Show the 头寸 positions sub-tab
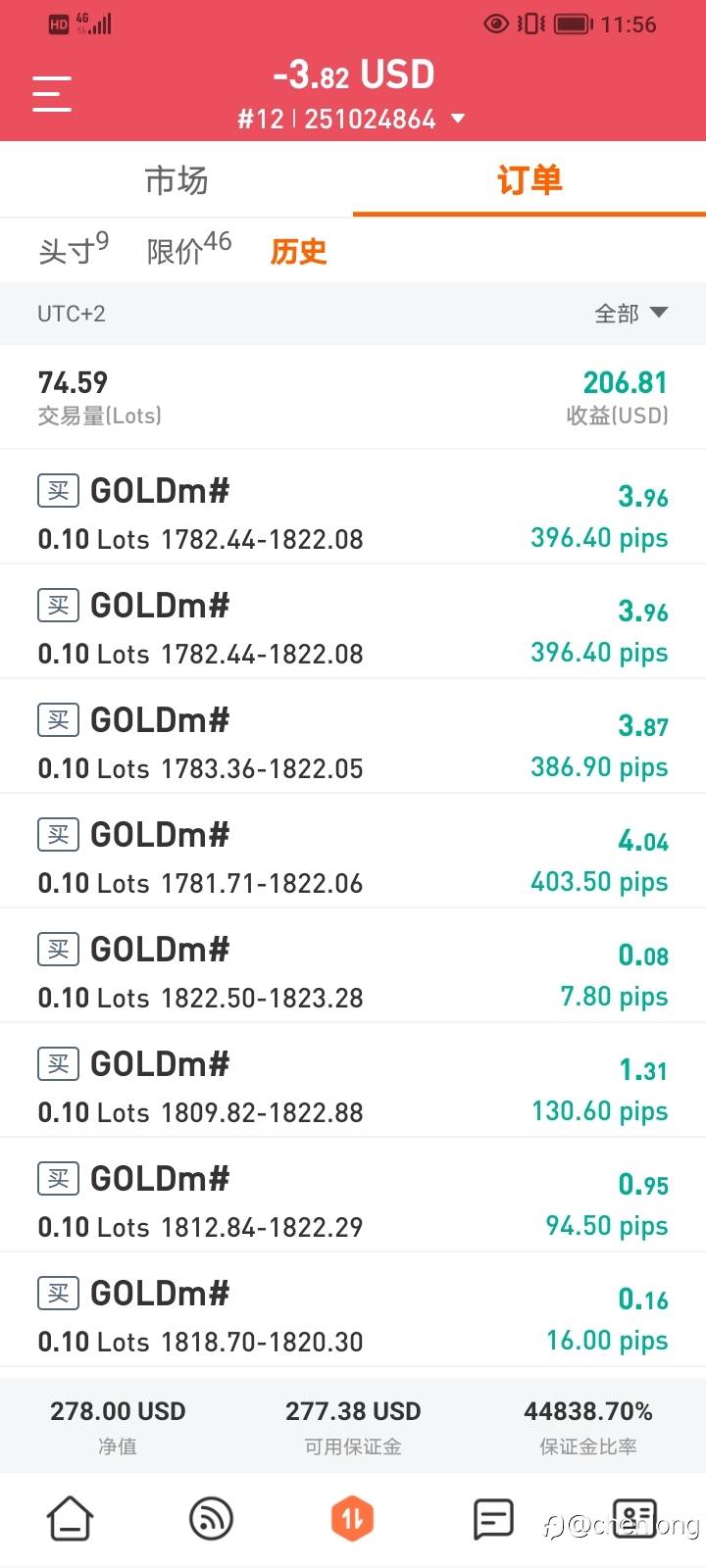The width and height of the screenshot is (706, 1568). click(x=74, y=251)
